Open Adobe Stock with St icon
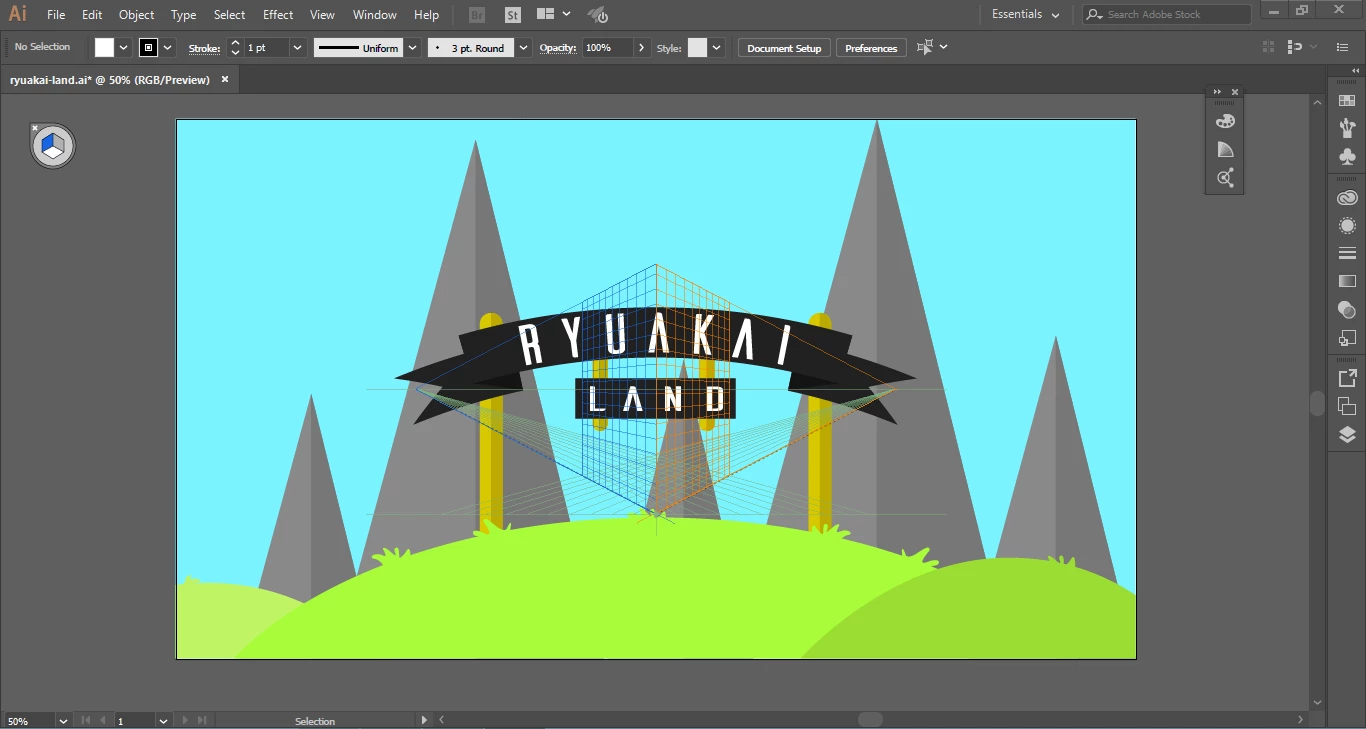Screen dimensions: 1366x729 pos(513,15)
